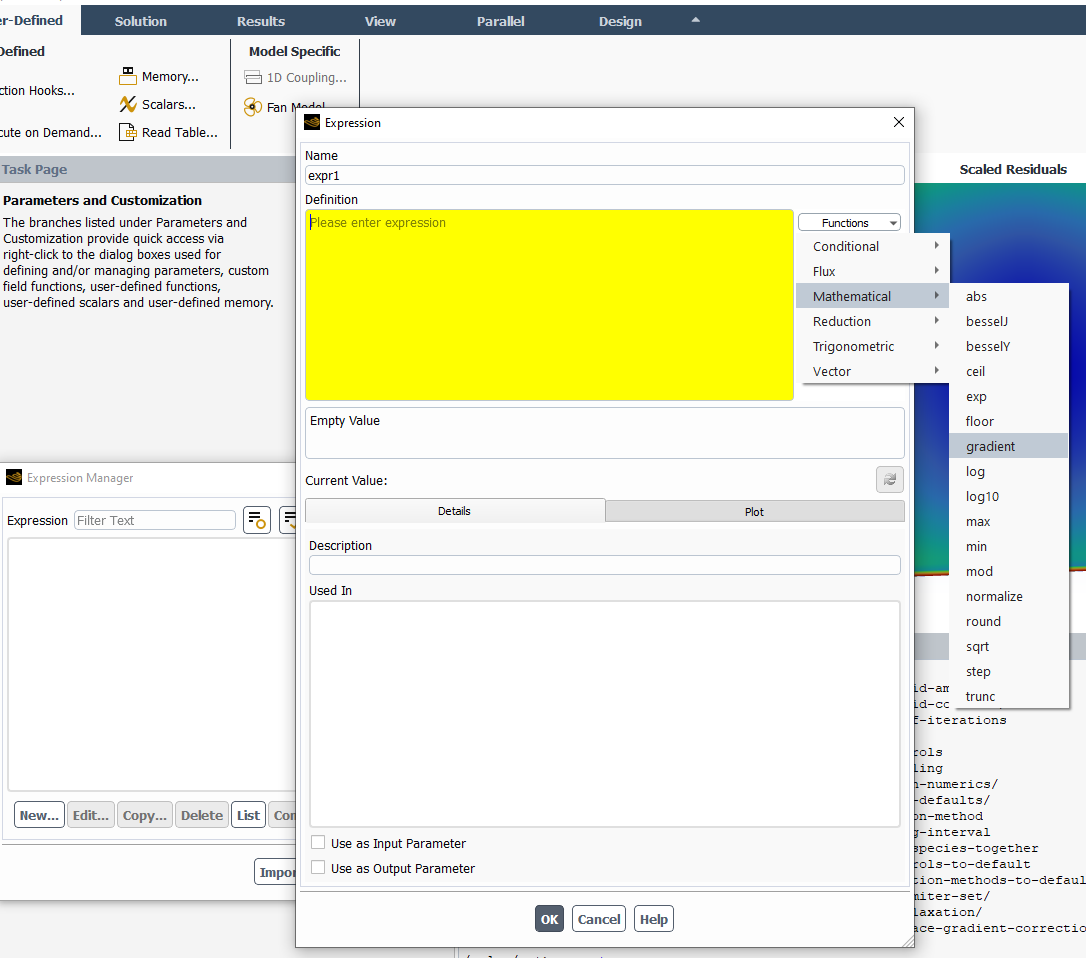
Task: Enable Use as Output Parameter
Action: 318,867
